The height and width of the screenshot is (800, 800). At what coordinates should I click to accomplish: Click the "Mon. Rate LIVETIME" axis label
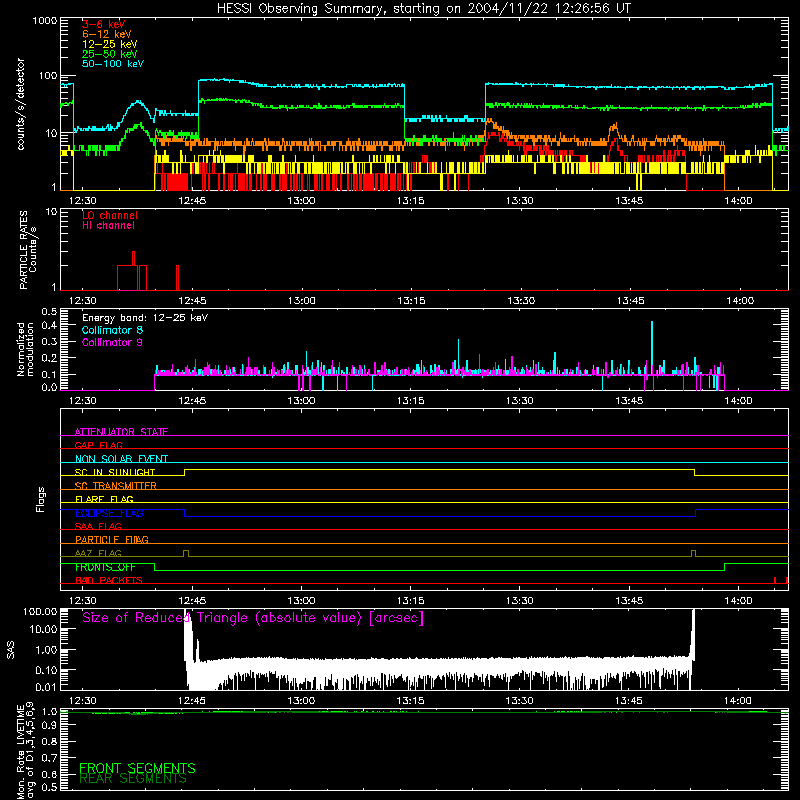20,751
